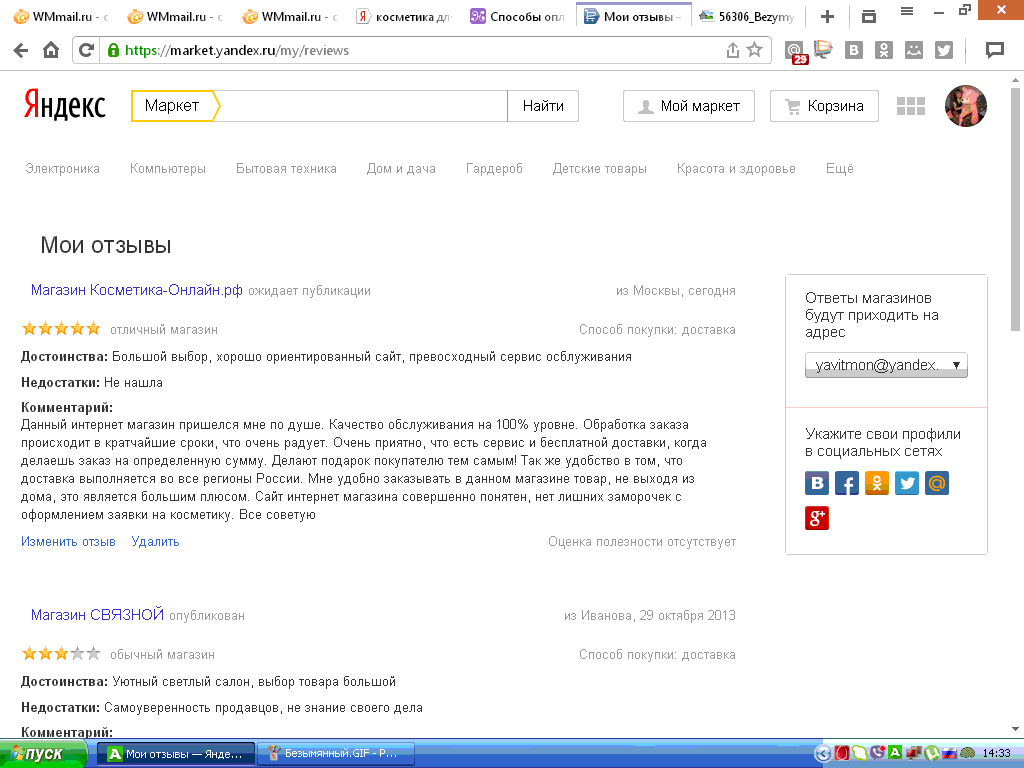Viewport: 1024px width, 768px height.
Task: Reload the page with the refresh icon
Action: pyautogui.click(x=86, y=50)
